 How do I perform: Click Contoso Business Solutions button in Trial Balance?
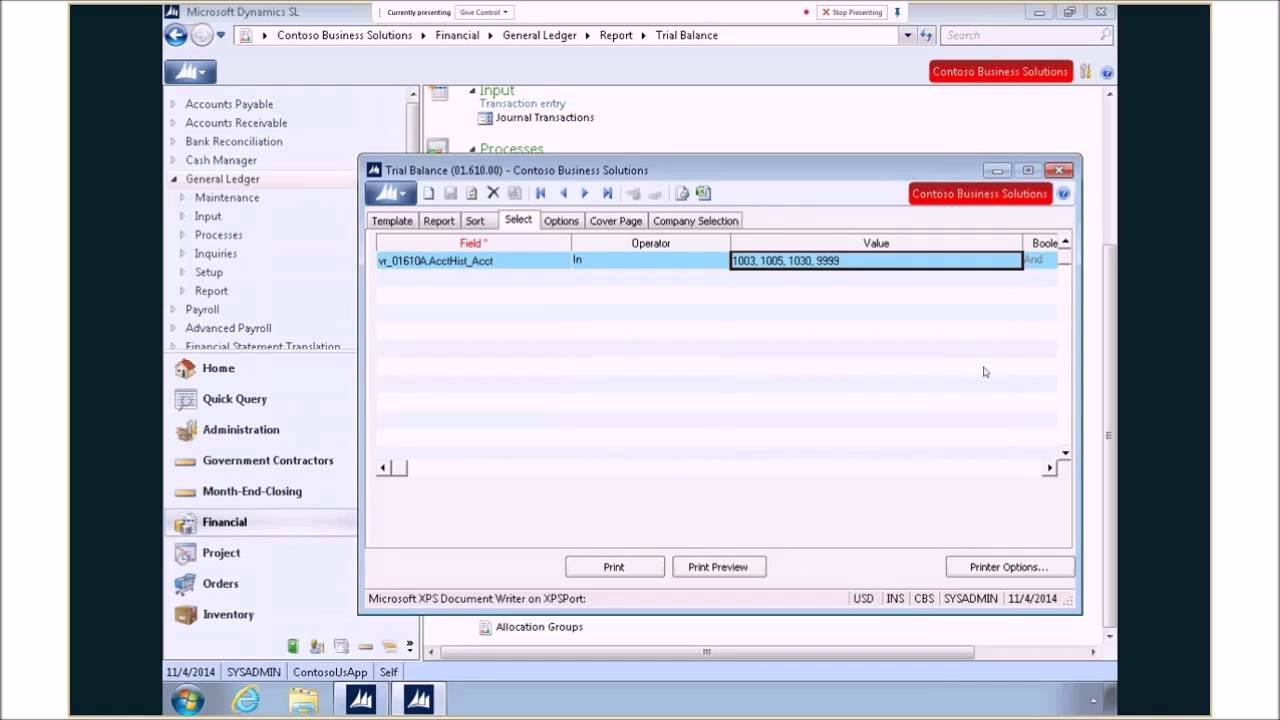tap(979, 194)
